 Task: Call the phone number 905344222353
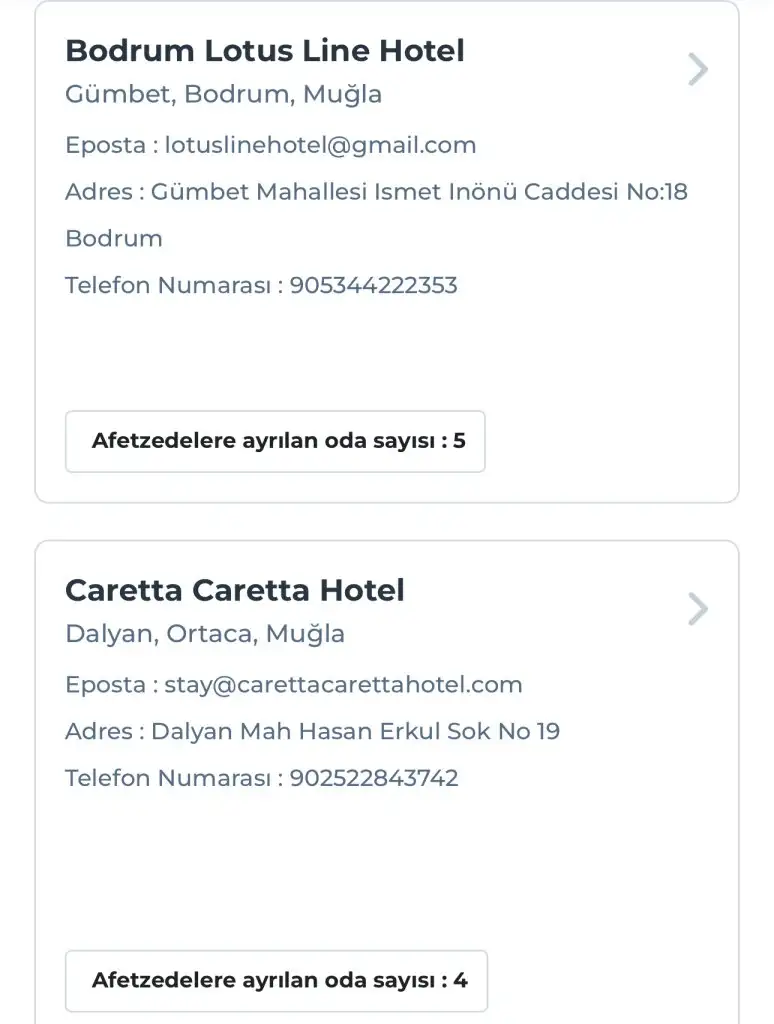[373, 285]
